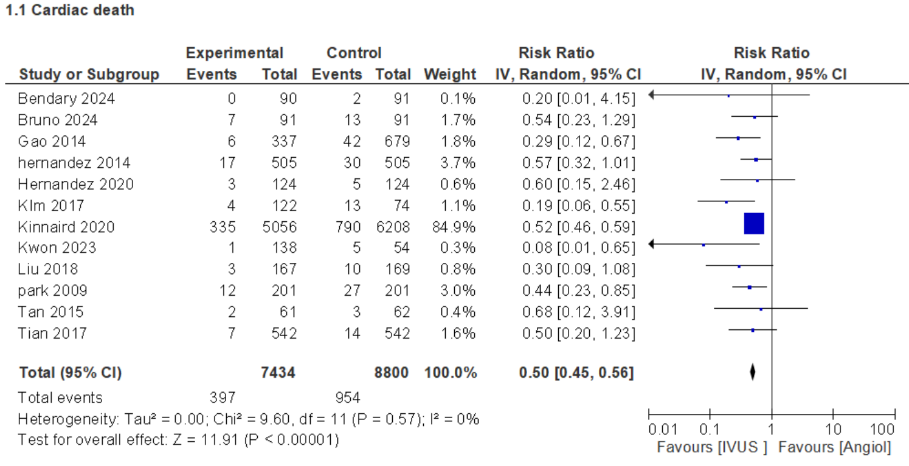
Task: Click the park 2009 point estimate square
Action: coord(749,288)
